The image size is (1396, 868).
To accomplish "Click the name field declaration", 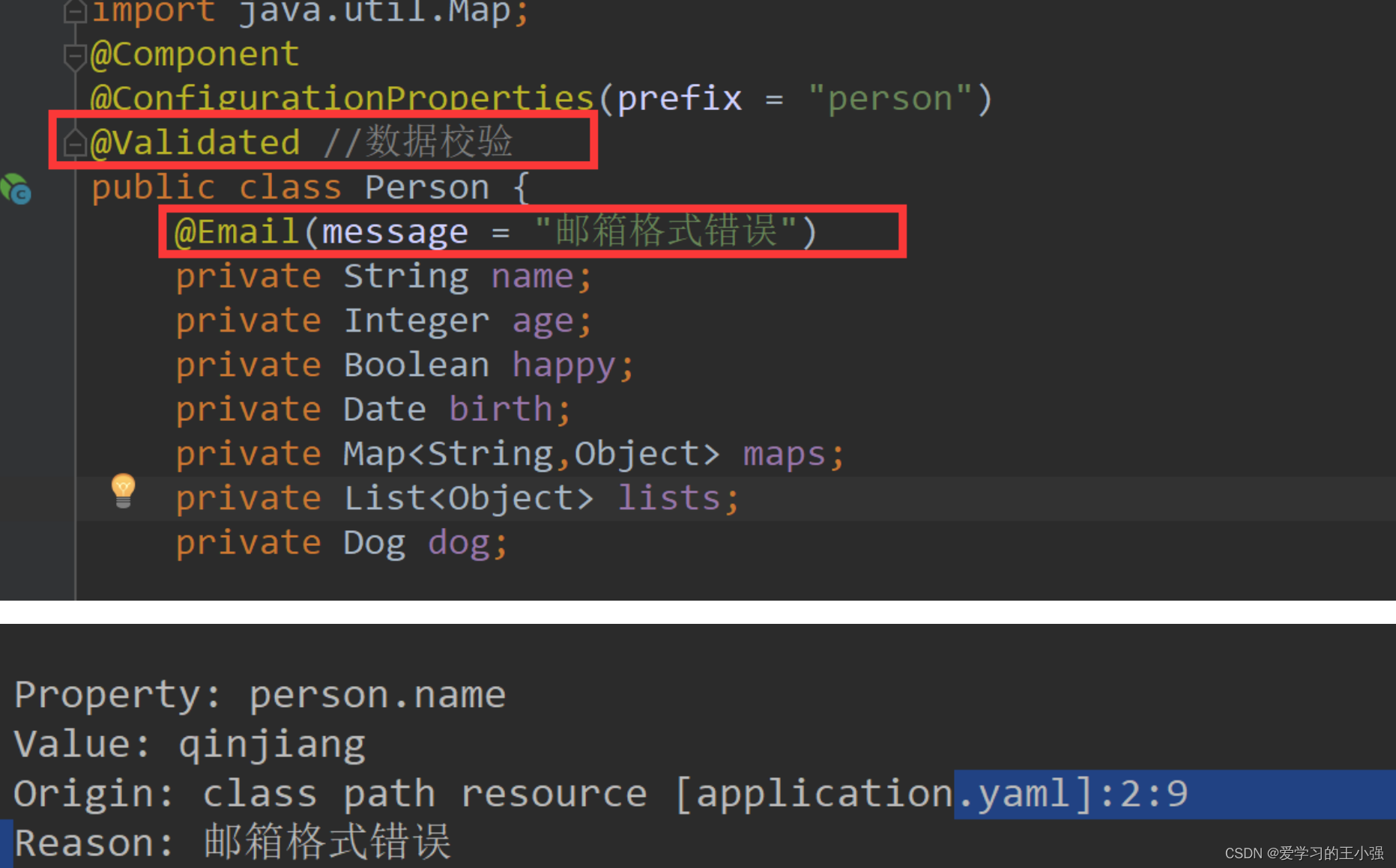I will click(384, 276).
